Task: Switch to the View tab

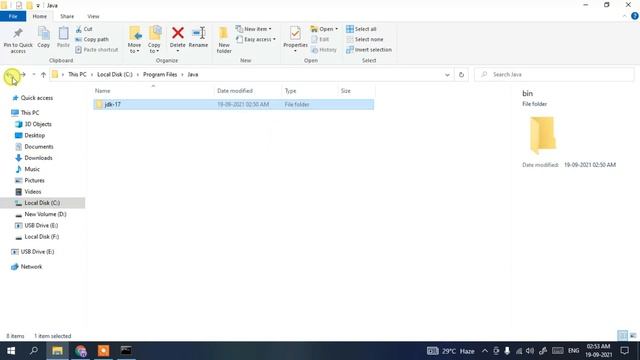Action: coord(93,16)
